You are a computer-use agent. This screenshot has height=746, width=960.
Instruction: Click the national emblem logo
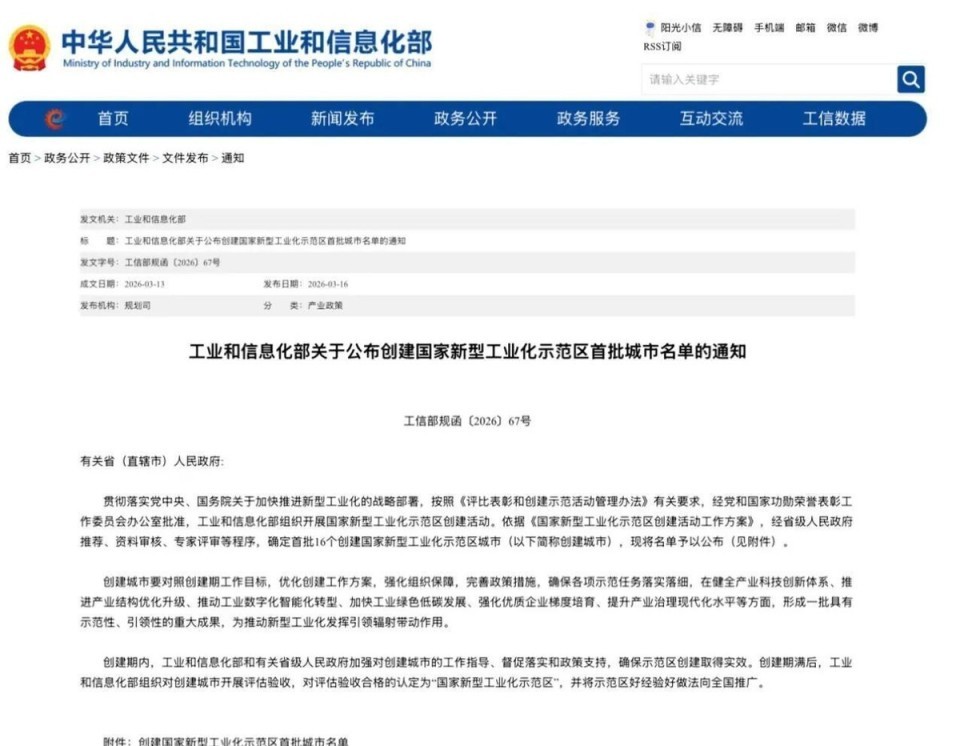(x=29, y=48)
